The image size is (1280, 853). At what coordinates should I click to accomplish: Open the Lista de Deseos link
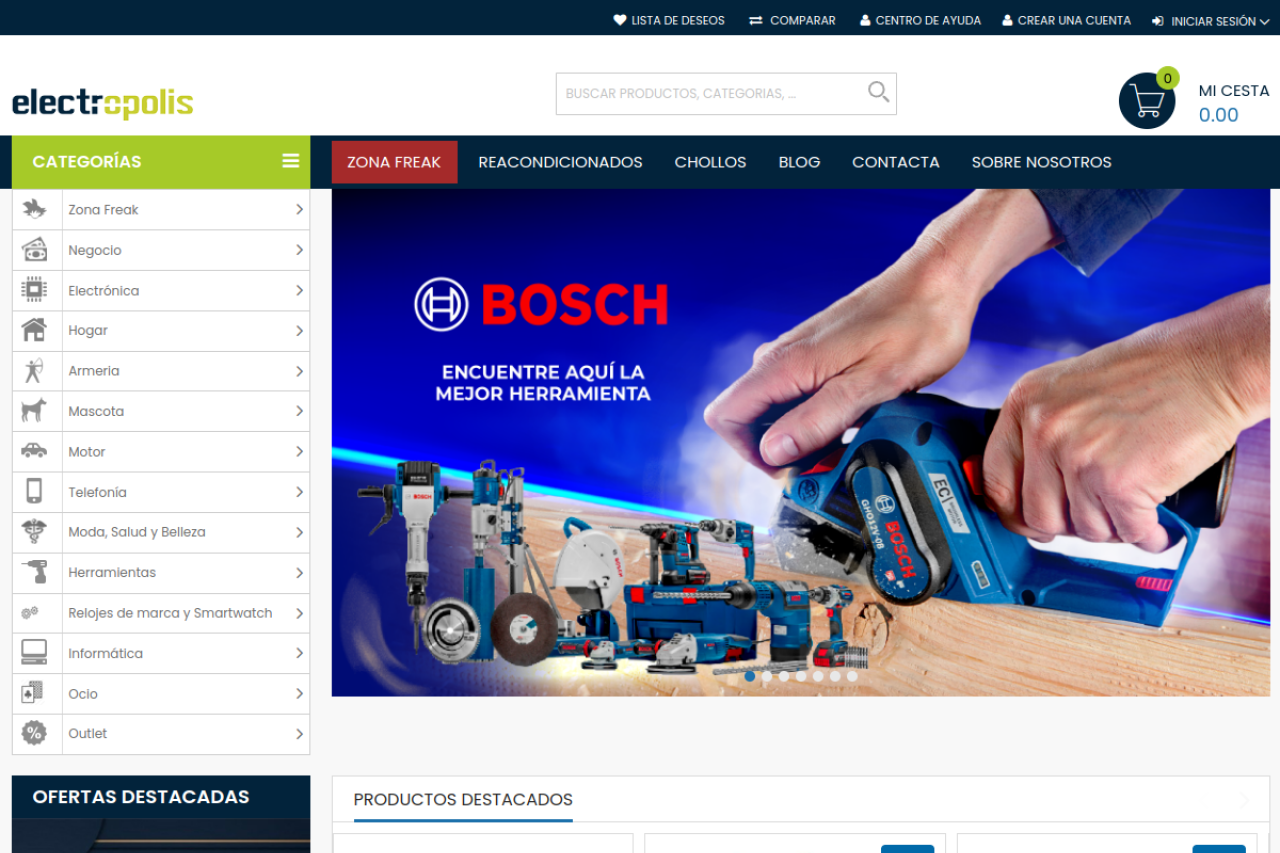click(x=669, y=20)
